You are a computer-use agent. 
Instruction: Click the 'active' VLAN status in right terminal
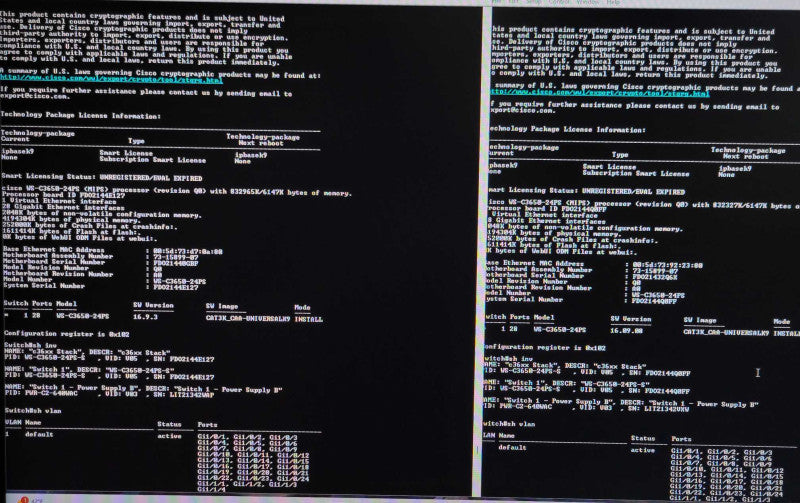643,450
